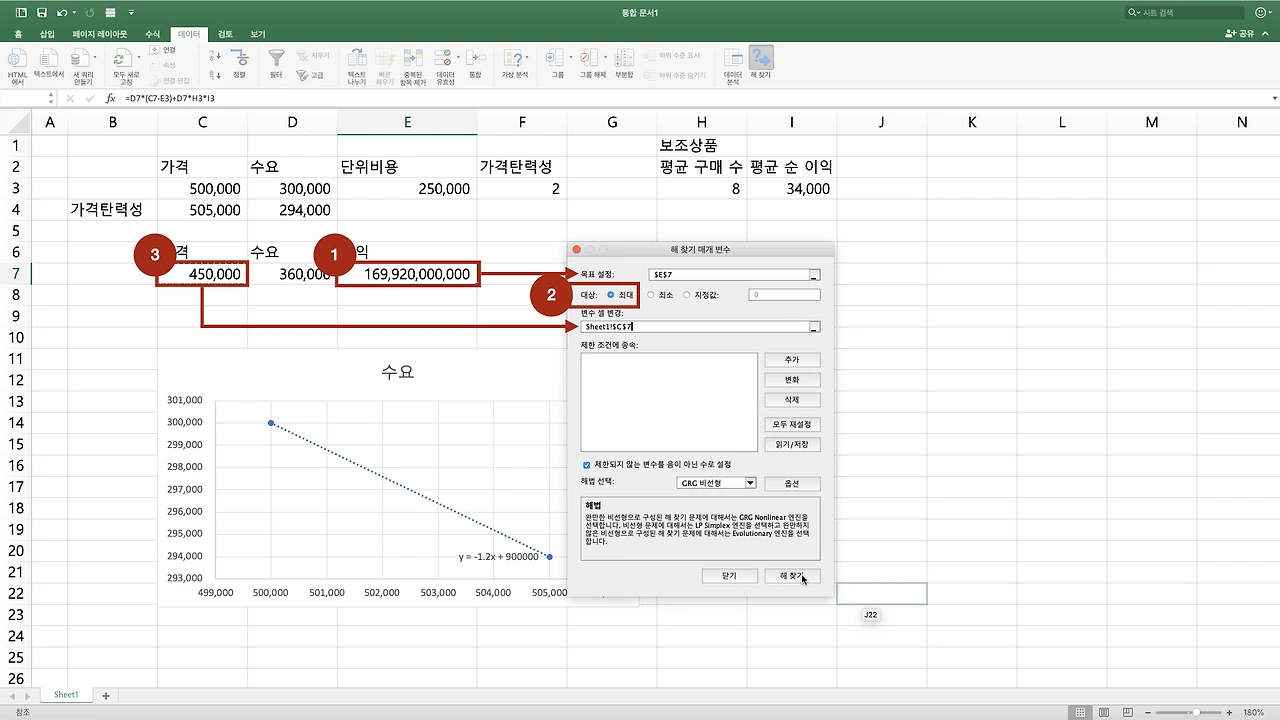This screenshot has width=1280, height=720.
Task: Switch to the 수식 tab
Action: 153,34
